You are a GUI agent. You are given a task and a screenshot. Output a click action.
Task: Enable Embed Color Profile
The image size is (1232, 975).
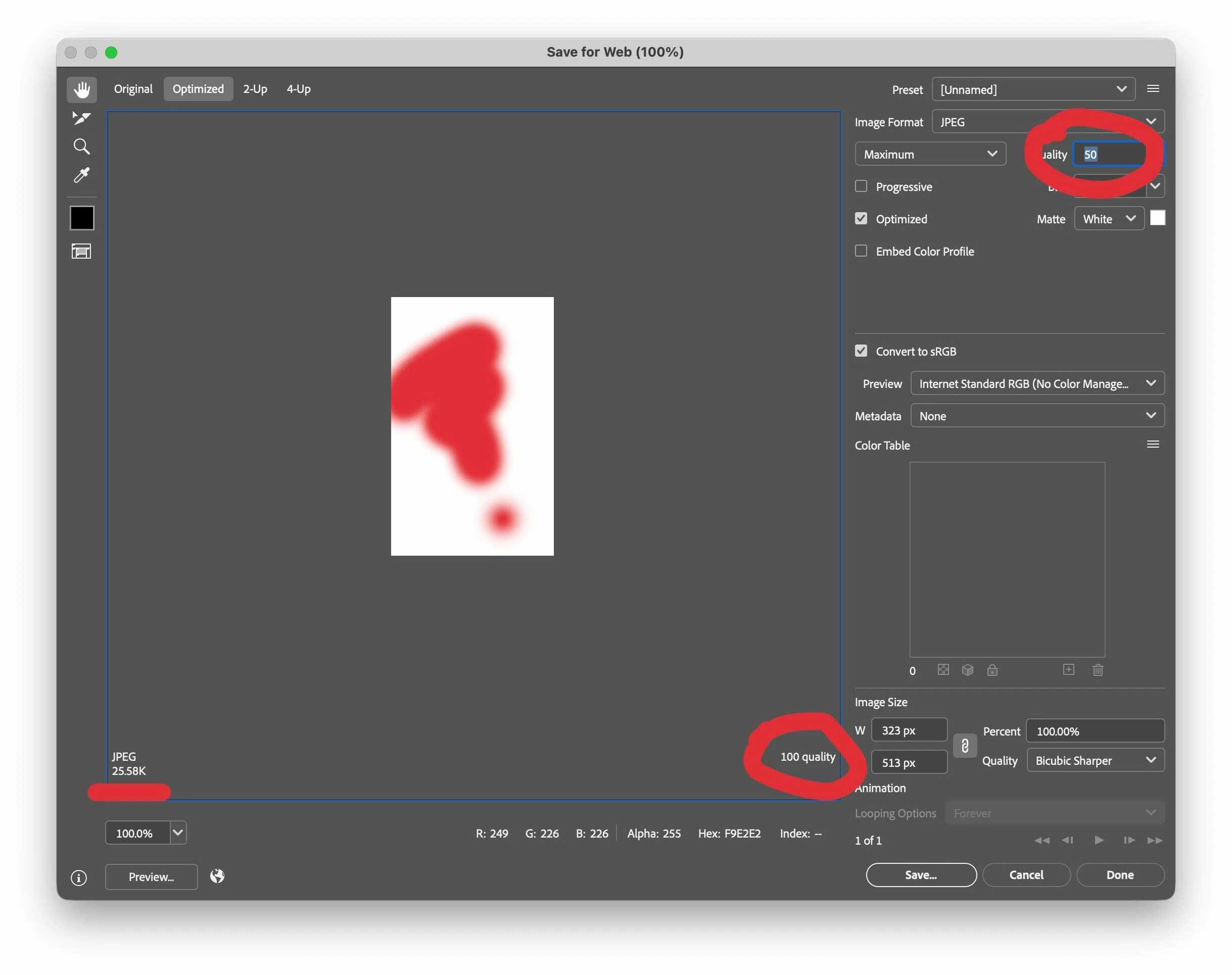[861, 251]
